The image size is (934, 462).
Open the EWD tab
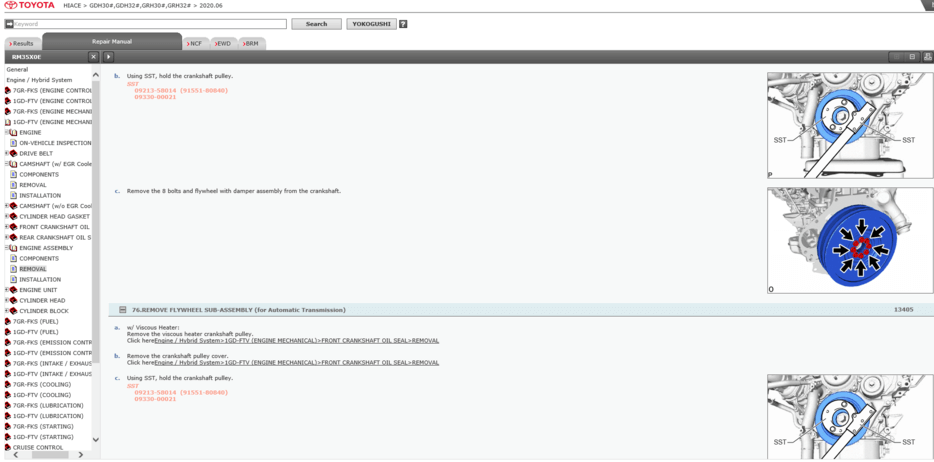(222, 44)
